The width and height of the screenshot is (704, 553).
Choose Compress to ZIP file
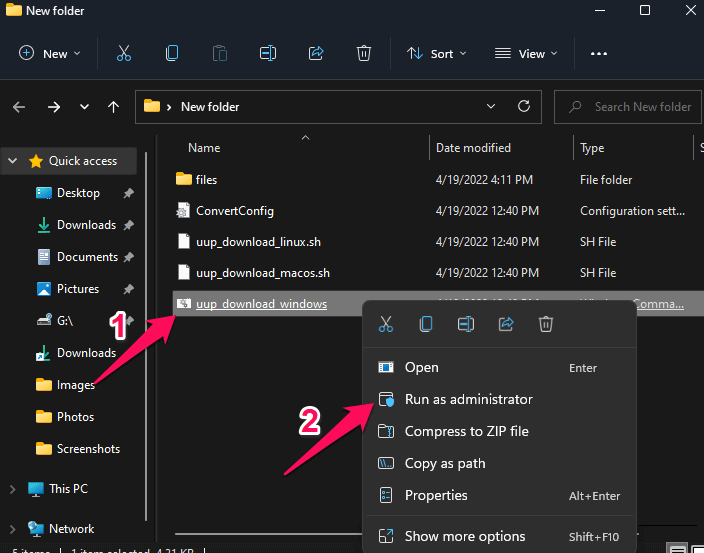(x=466, y=431)
